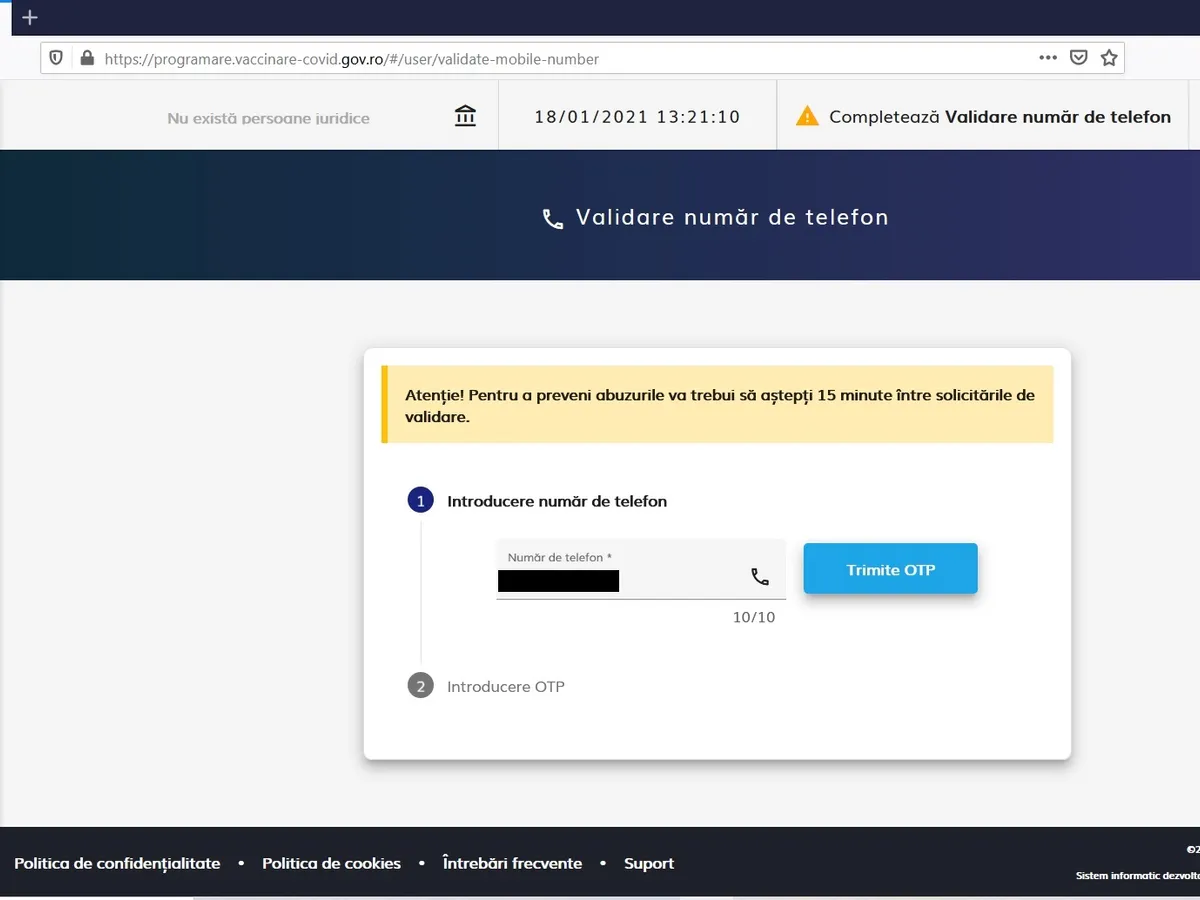
Task: Click the Completează Validare număr de telefon notice
Action: pyautogui.click(x=999, y=117)
